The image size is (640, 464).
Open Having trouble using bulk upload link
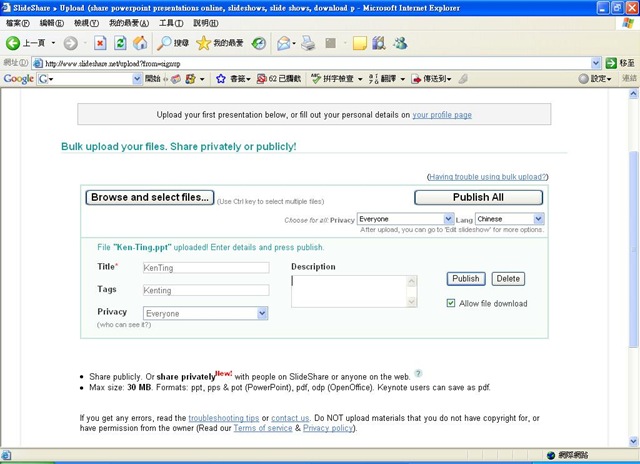488,177
